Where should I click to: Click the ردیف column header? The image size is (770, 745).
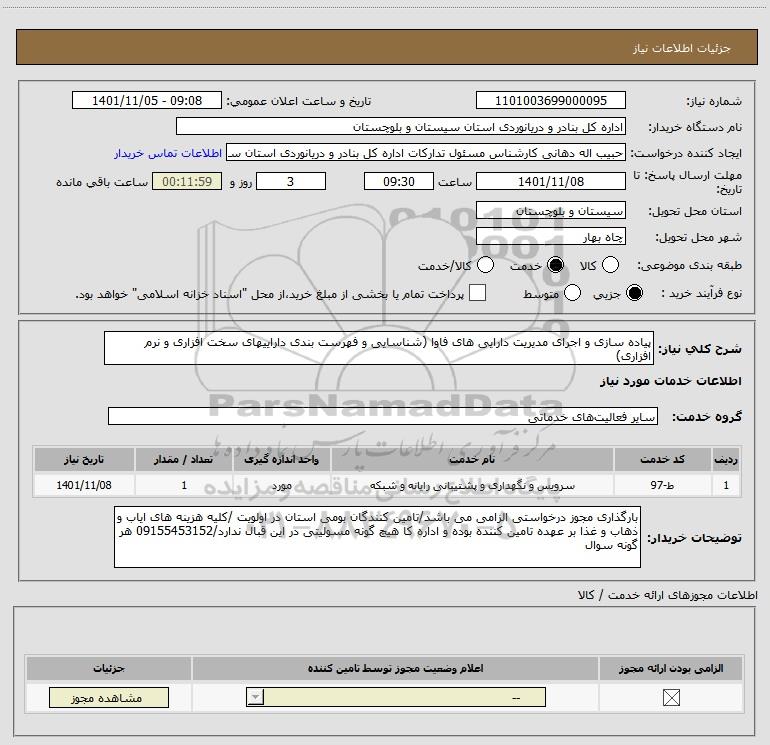tap(726, 460)
